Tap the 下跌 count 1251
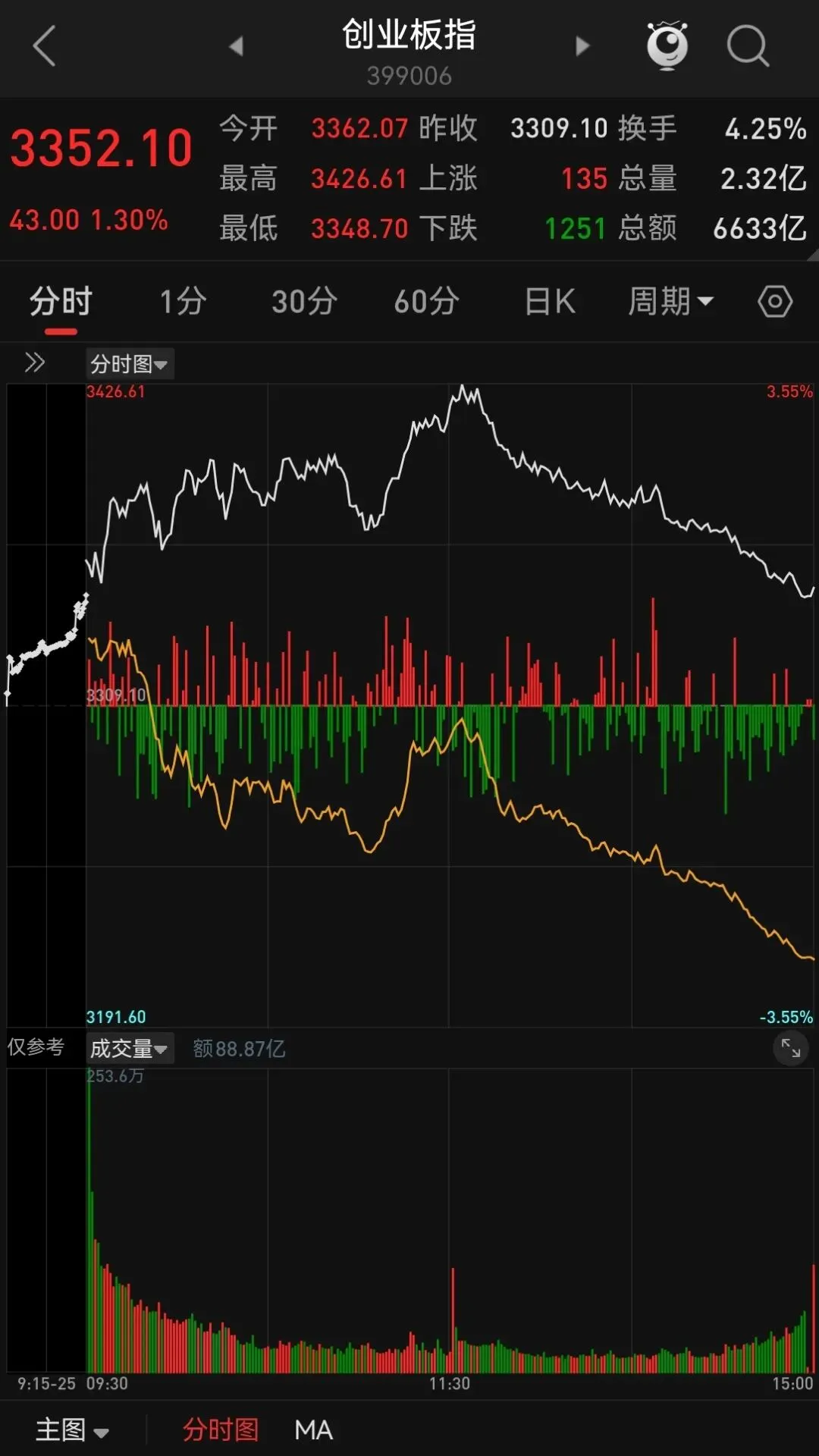 tap(576, 228)
